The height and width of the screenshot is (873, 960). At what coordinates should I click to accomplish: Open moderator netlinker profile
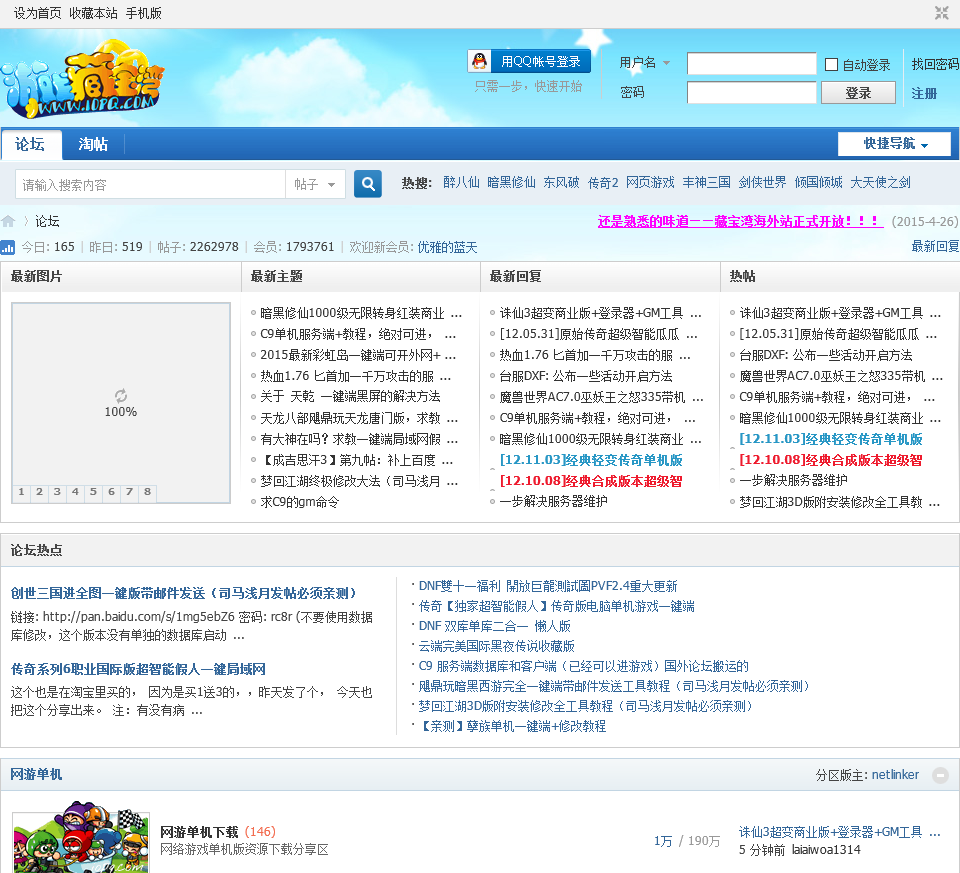895,774
